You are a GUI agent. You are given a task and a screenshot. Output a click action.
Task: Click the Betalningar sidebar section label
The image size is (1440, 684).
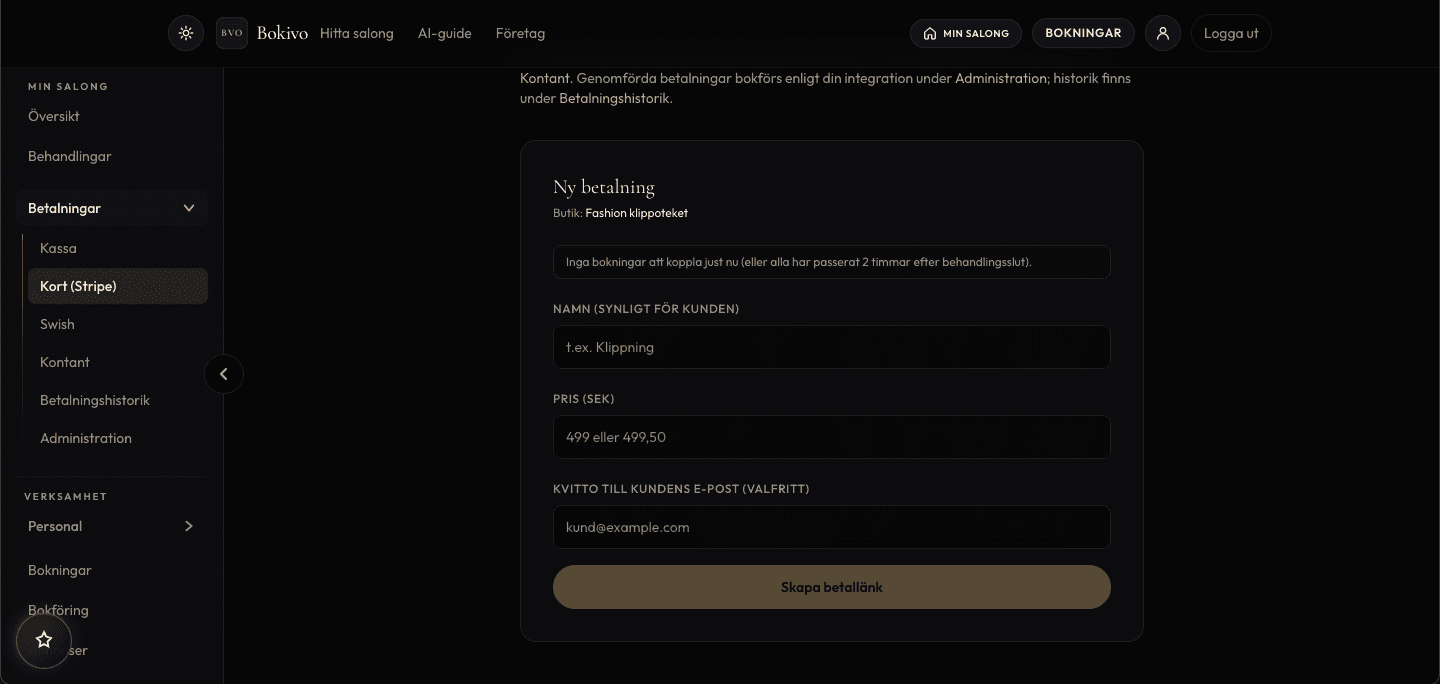[x=64, y=208]
